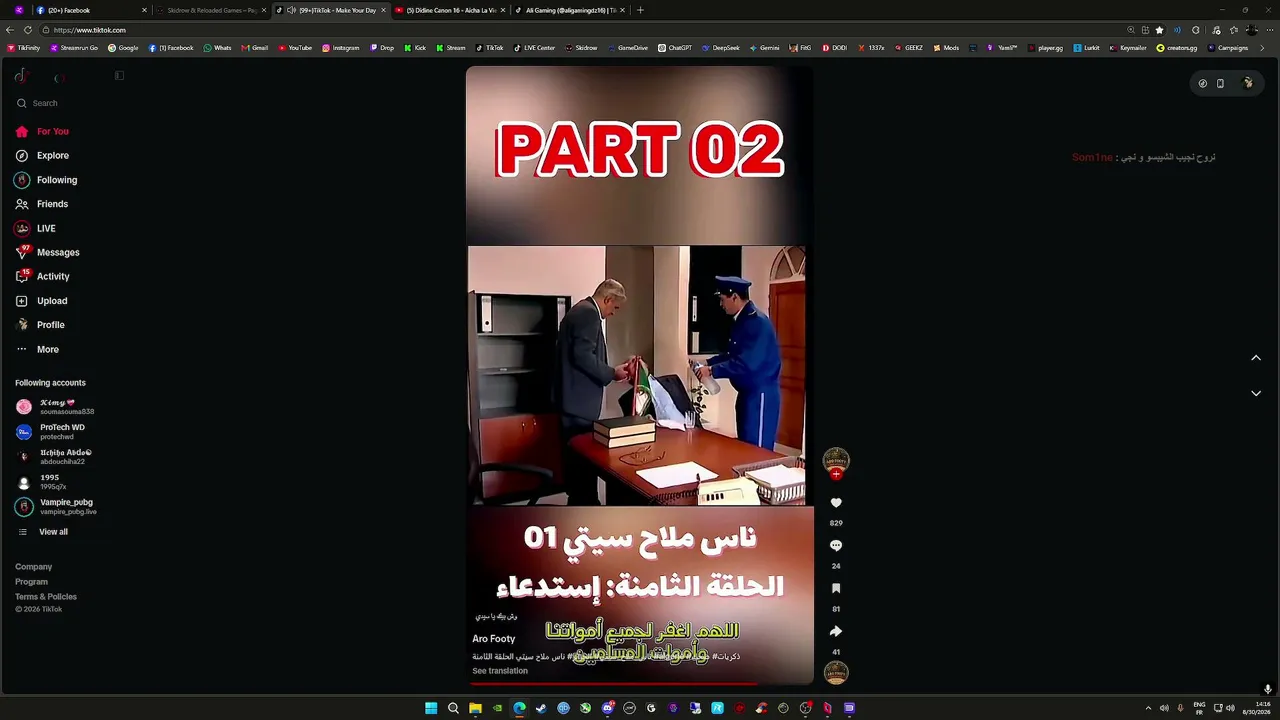The height and width of the screenshot is (720, 1280).
Task: Bookmark this page with the star icon
Action: [x=1159, y=30]
